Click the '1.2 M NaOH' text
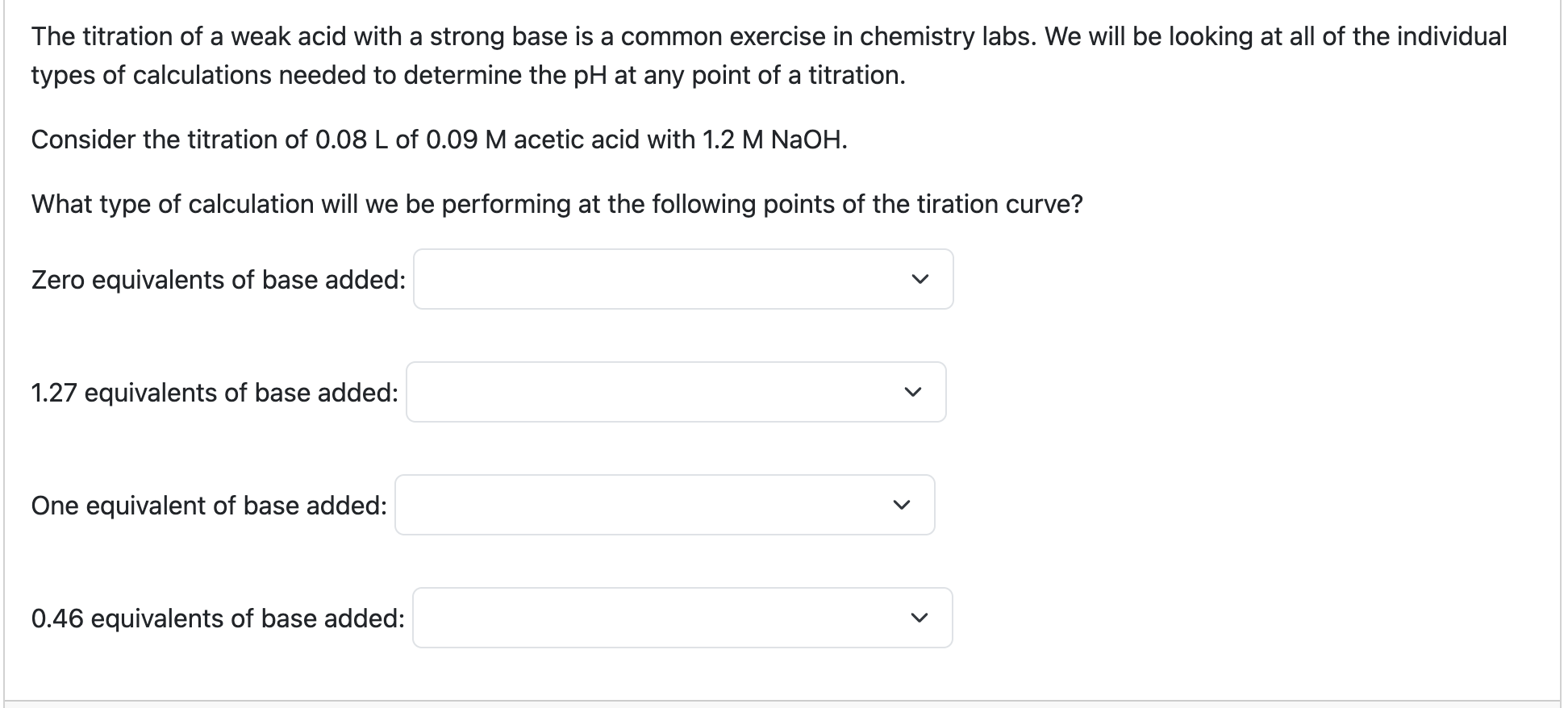The height and width of the screenshot is (708, 1568). (x=774, y=140)
